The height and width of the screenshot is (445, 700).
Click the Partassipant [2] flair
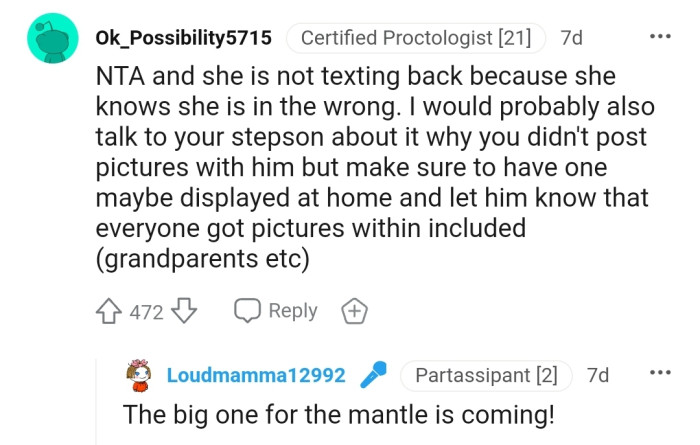pyautogui.click(x=485, y=376)
